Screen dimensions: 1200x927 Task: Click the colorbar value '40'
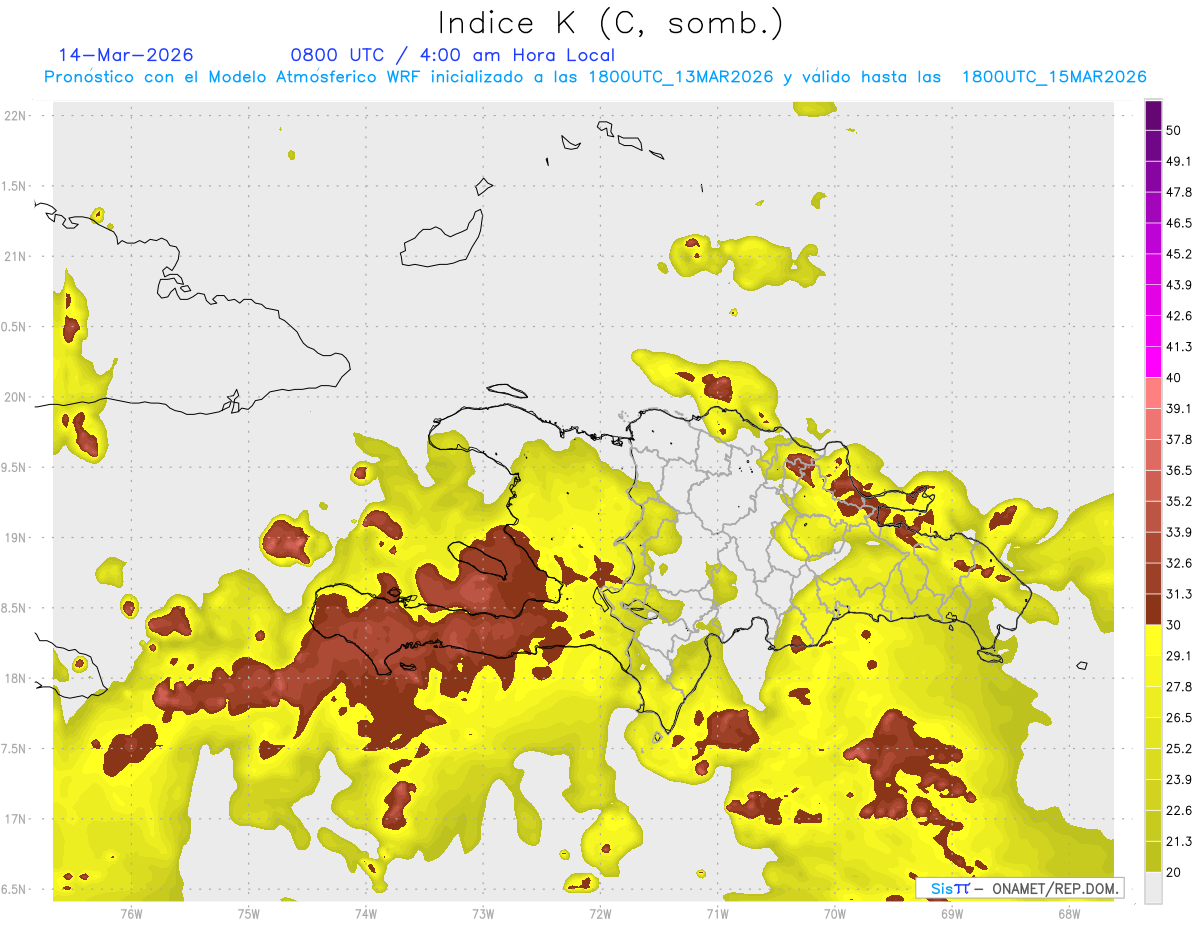[1174, 378]
